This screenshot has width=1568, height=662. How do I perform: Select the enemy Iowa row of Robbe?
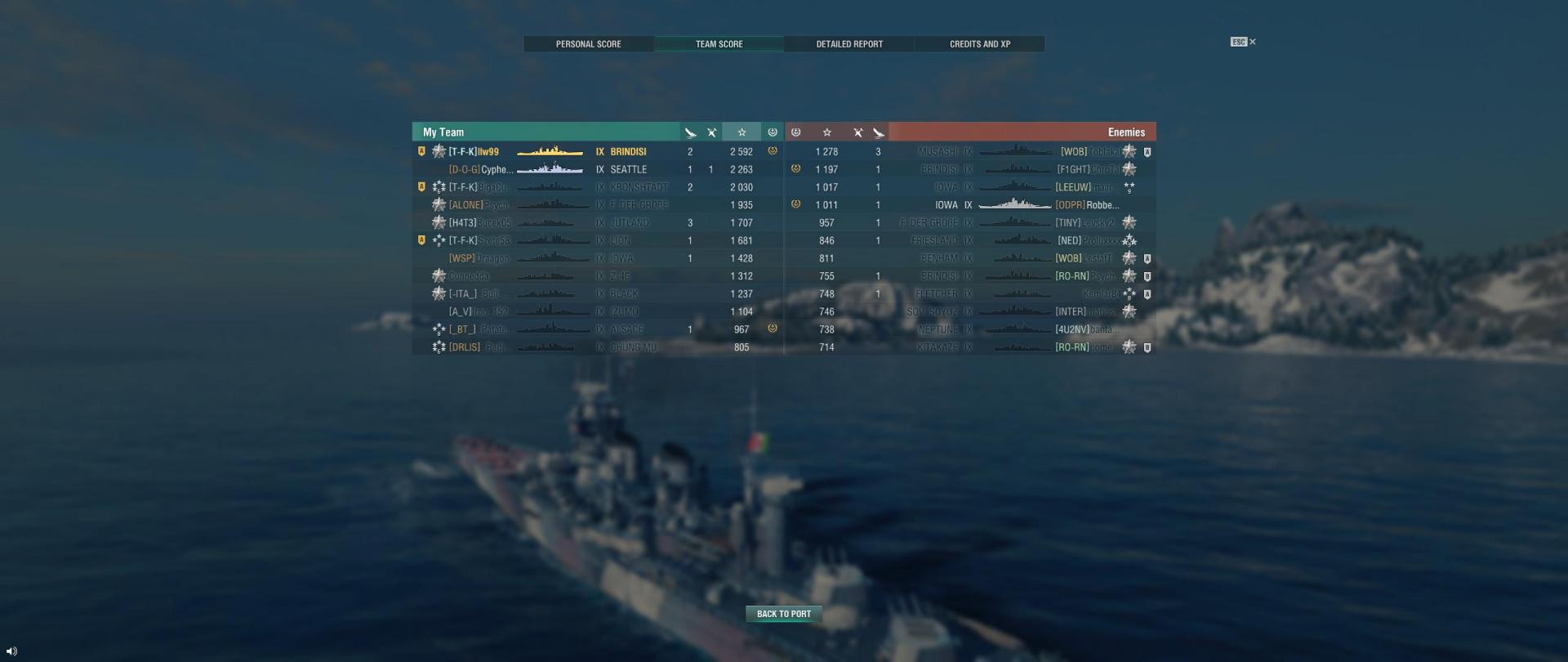click(970, 205)
